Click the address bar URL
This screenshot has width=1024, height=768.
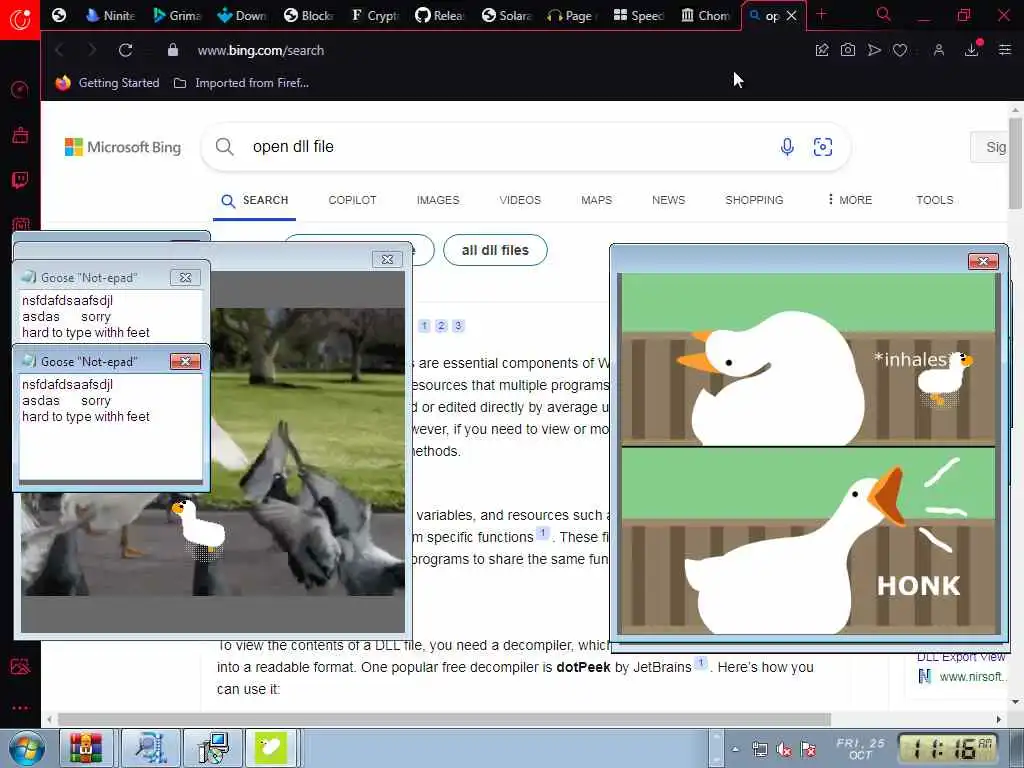261,50
